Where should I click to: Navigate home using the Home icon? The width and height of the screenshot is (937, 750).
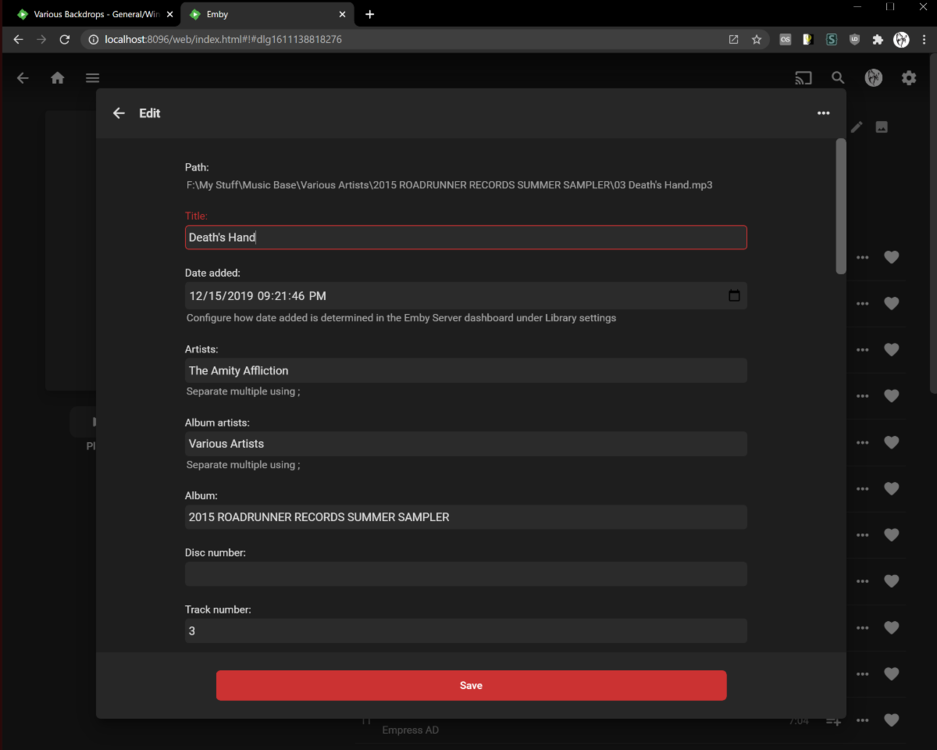point(57,77)
